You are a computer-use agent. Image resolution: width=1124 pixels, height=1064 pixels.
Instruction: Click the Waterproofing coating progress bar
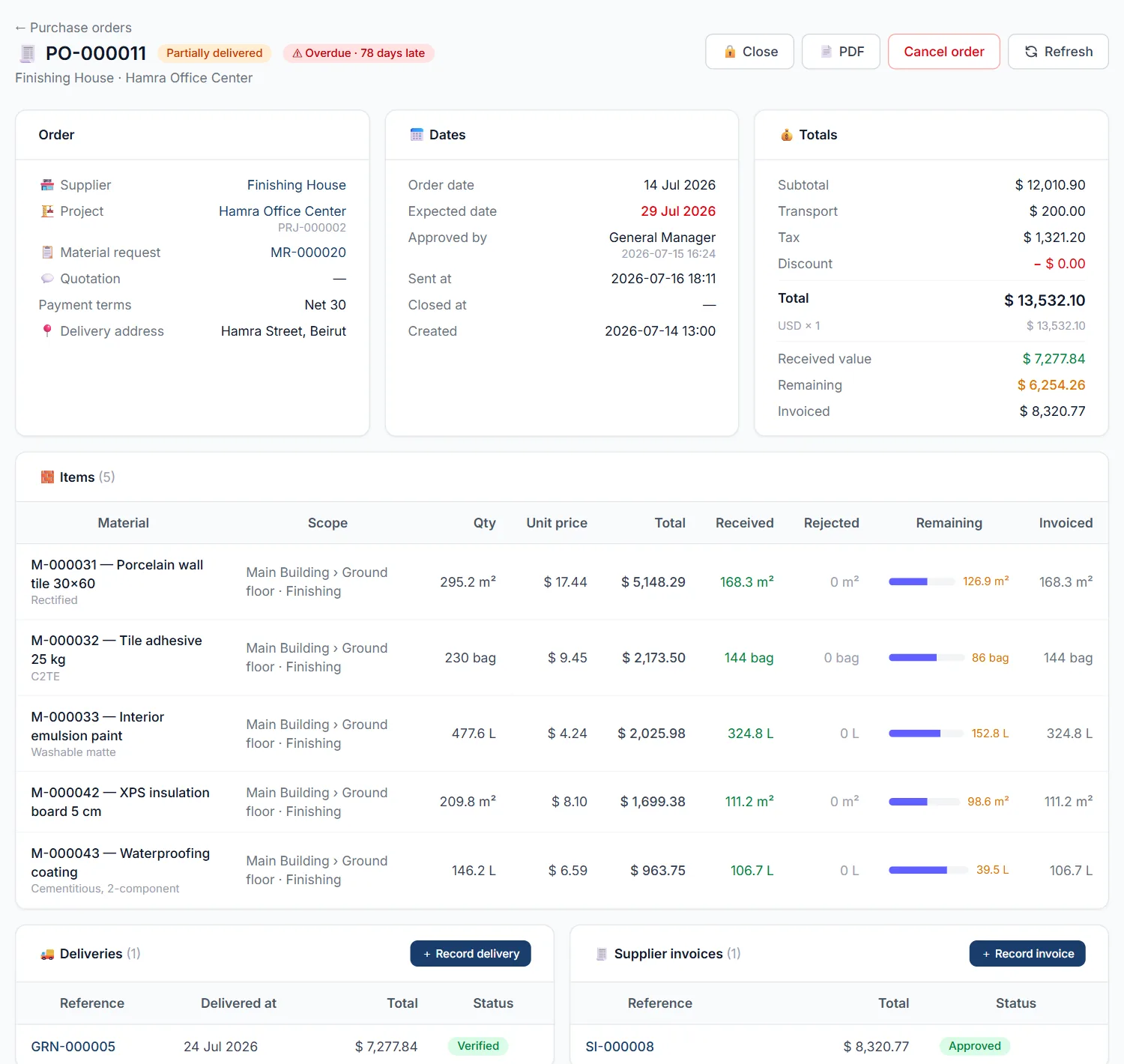pos(928,871)
